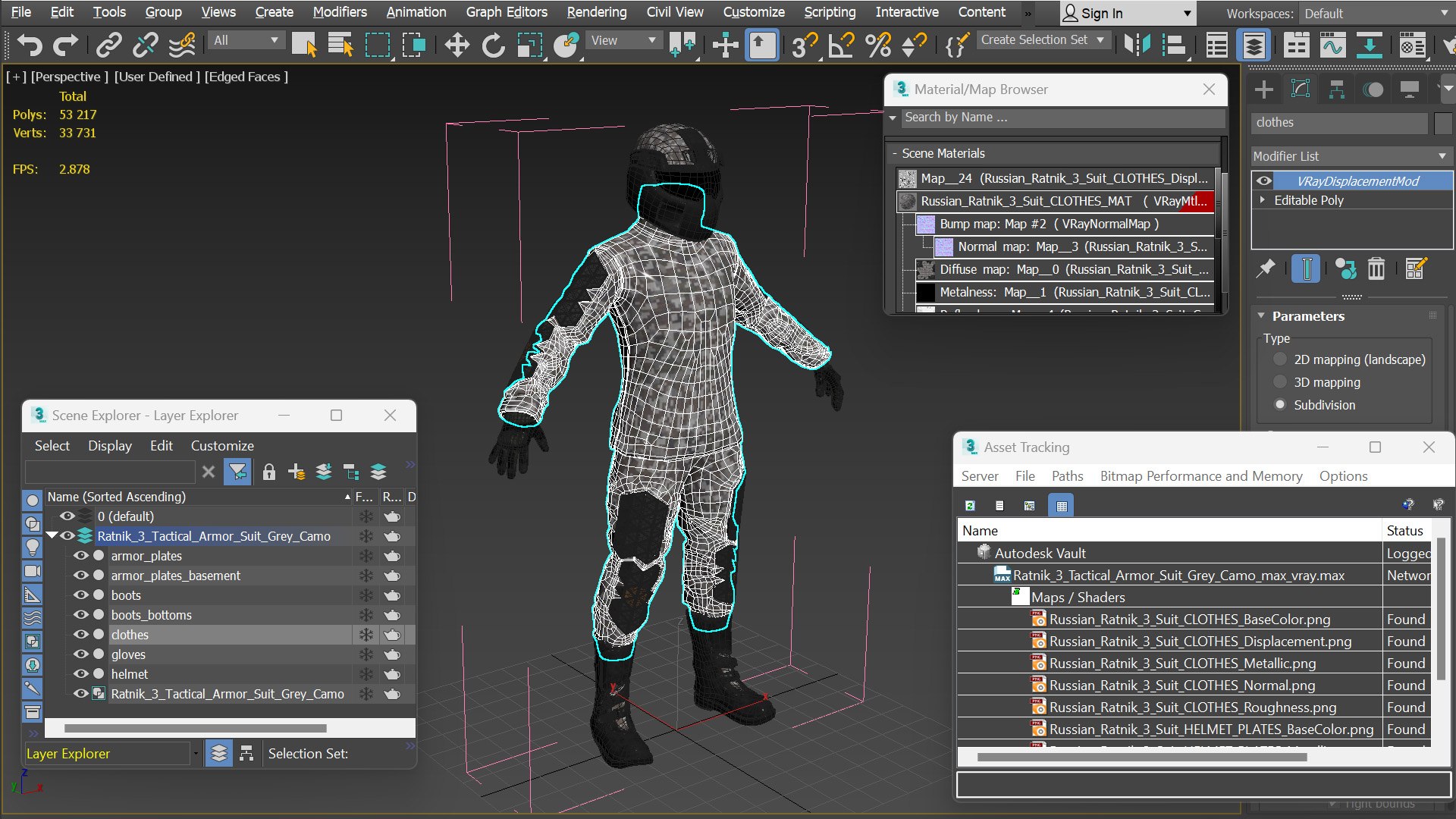Viewport: 1456px width, 819px height.
Task: Collapse the Parameters rollout
Action: click(1261, 316)
